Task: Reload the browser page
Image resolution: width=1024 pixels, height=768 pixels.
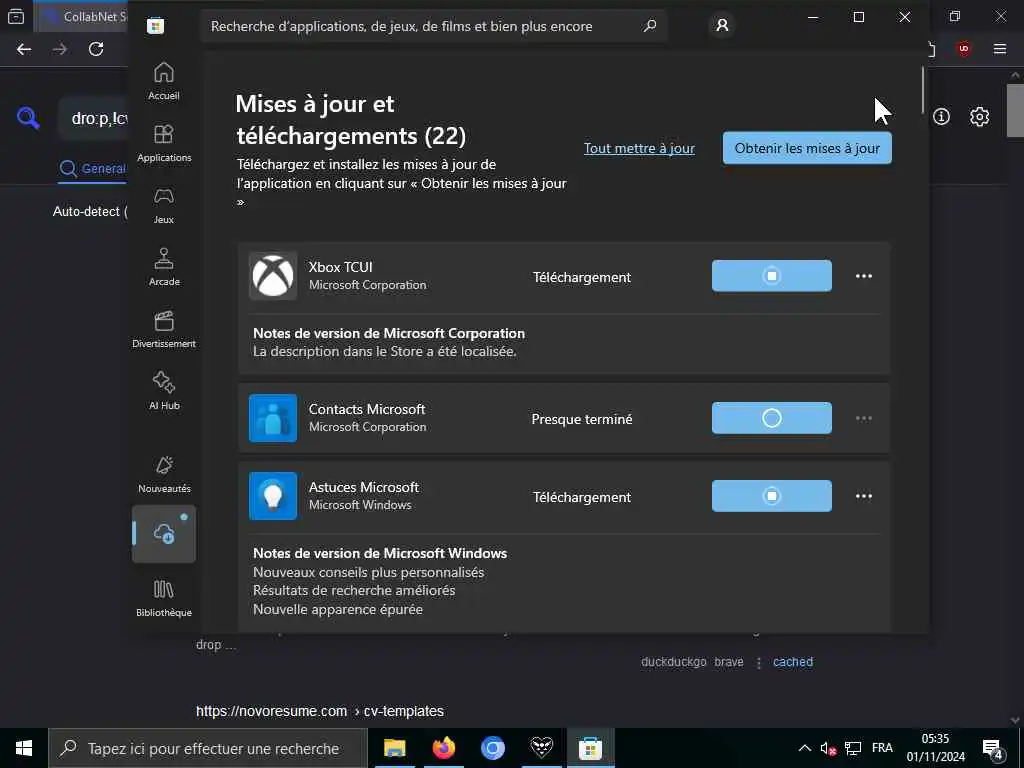Action: (x=96, y=49)
